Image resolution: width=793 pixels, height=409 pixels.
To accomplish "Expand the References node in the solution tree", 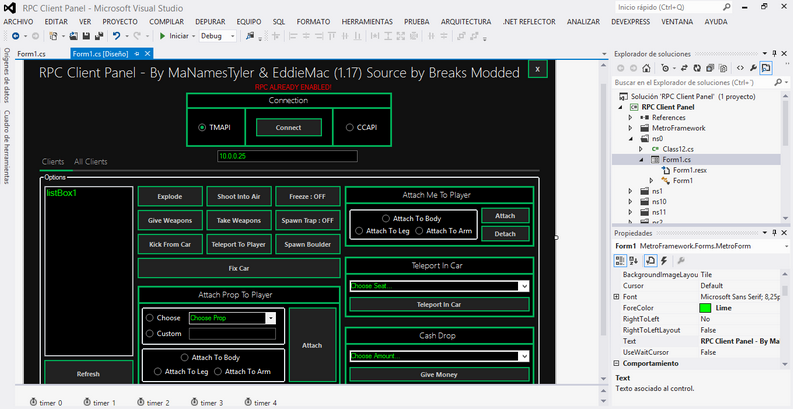I will point(630,117).
